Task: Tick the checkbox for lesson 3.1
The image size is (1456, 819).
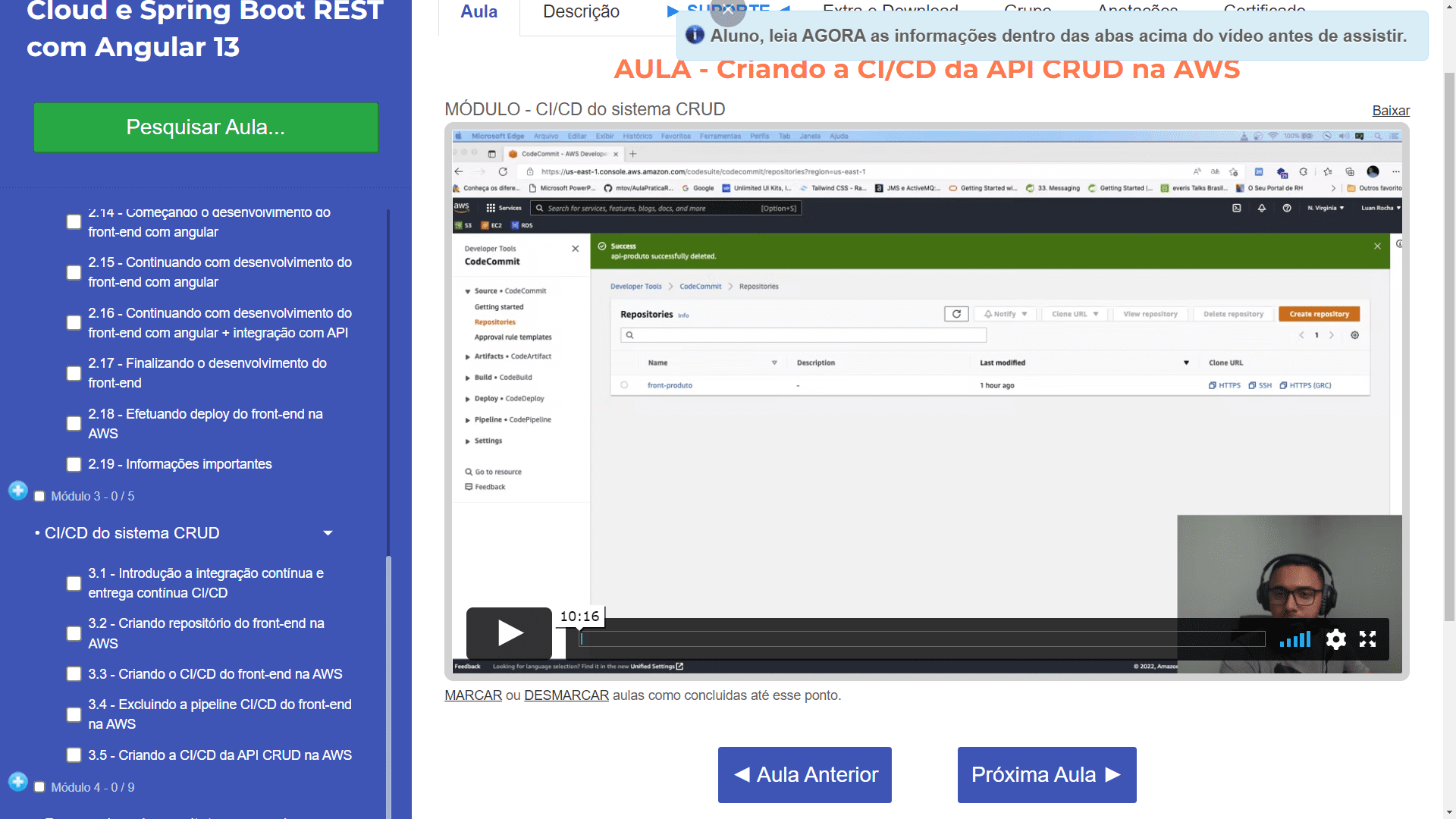Action: coord(74,584)
